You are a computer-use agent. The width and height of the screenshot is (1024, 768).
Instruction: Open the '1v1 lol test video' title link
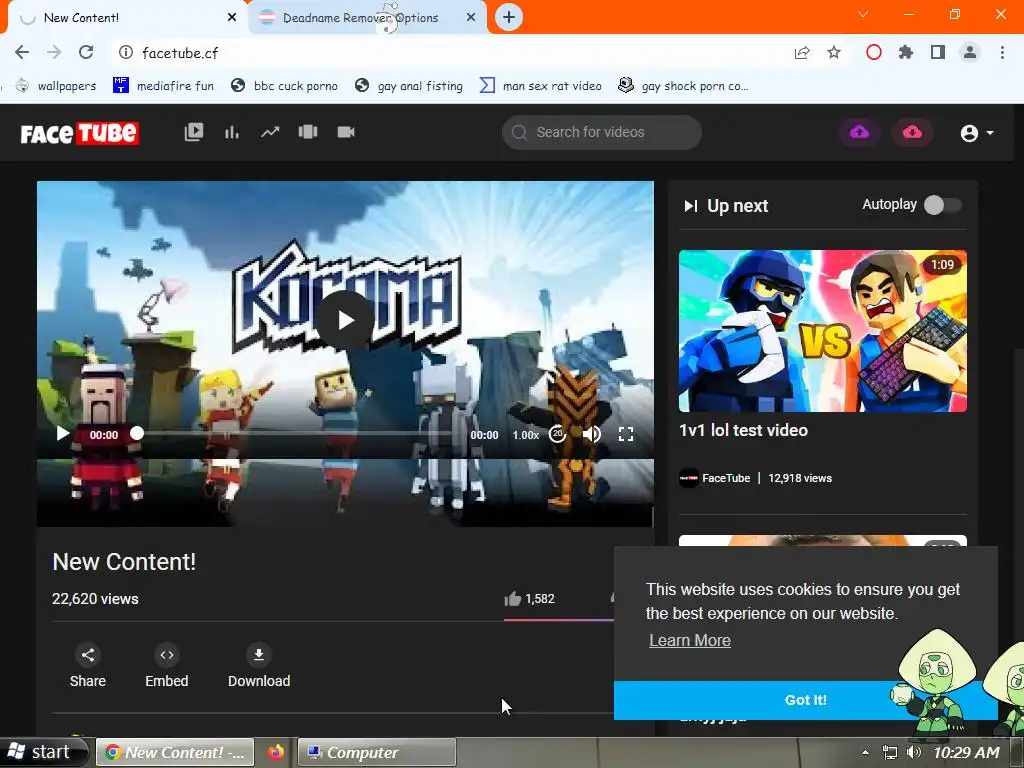coord(743,430)
